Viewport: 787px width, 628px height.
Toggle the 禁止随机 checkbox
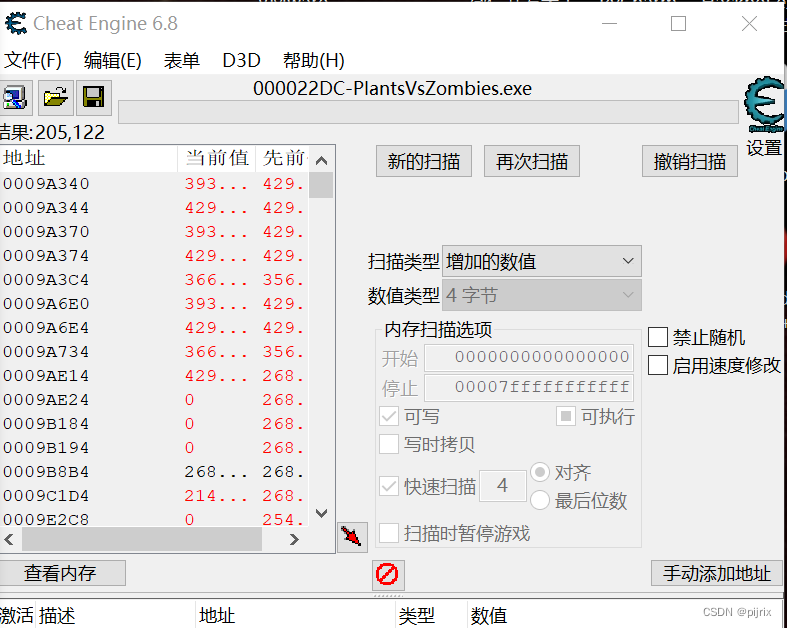click(x=658, y=337)
